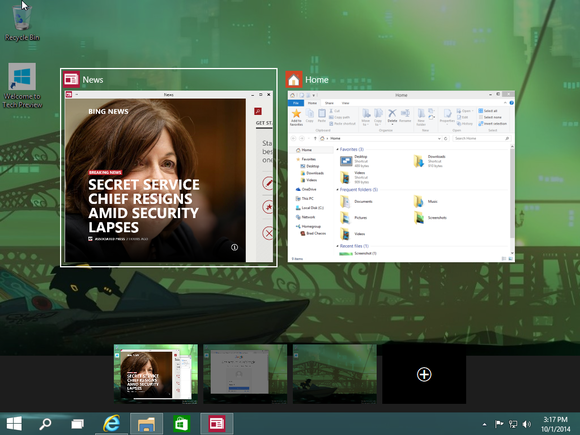Open the File tab in Home window
Viewport: 580px width, 435px height.
[x=296, y=103]
